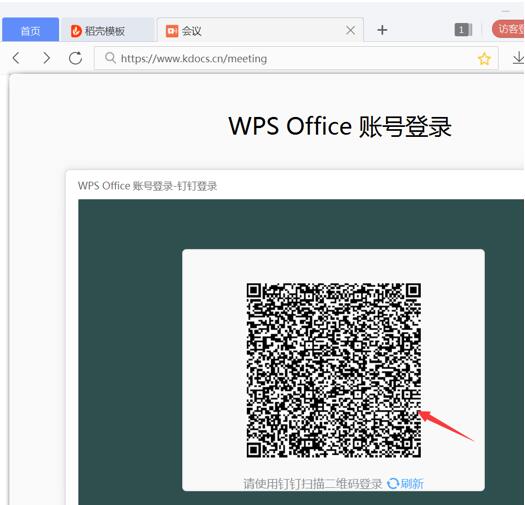Screen dimensions: 525x505
Task: Click the DingTalk login QR code
Action: tap(334, 370)
